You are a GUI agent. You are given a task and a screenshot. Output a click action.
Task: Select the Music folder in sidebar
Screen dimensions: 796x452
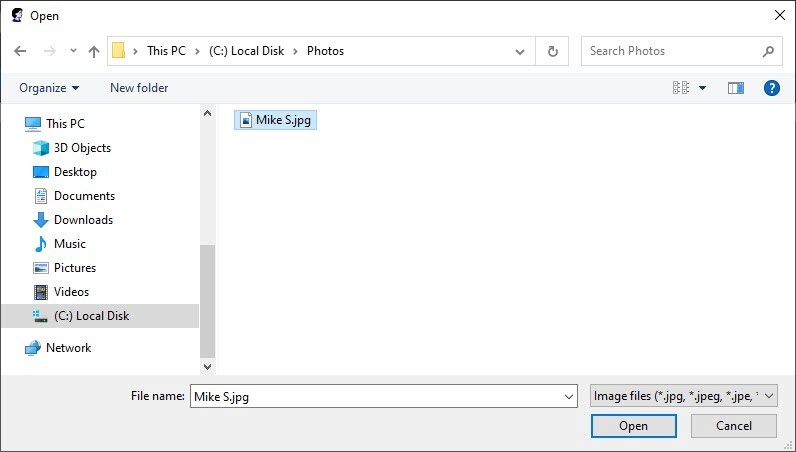[70, 244]
